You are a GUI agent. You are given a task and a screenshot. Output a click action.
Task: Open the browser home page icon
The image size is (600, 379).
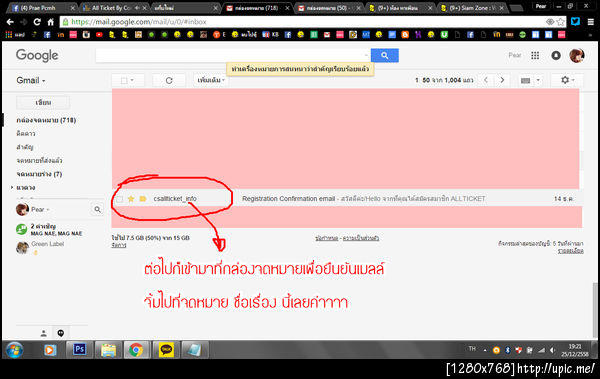click(51, 22)
